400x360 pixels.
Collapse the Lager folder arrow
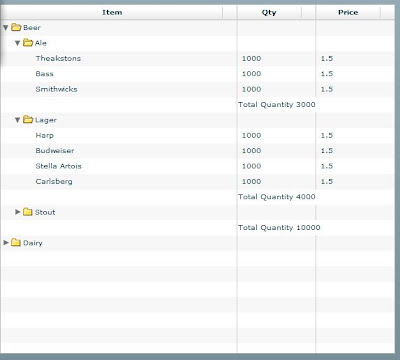(18, 120)
